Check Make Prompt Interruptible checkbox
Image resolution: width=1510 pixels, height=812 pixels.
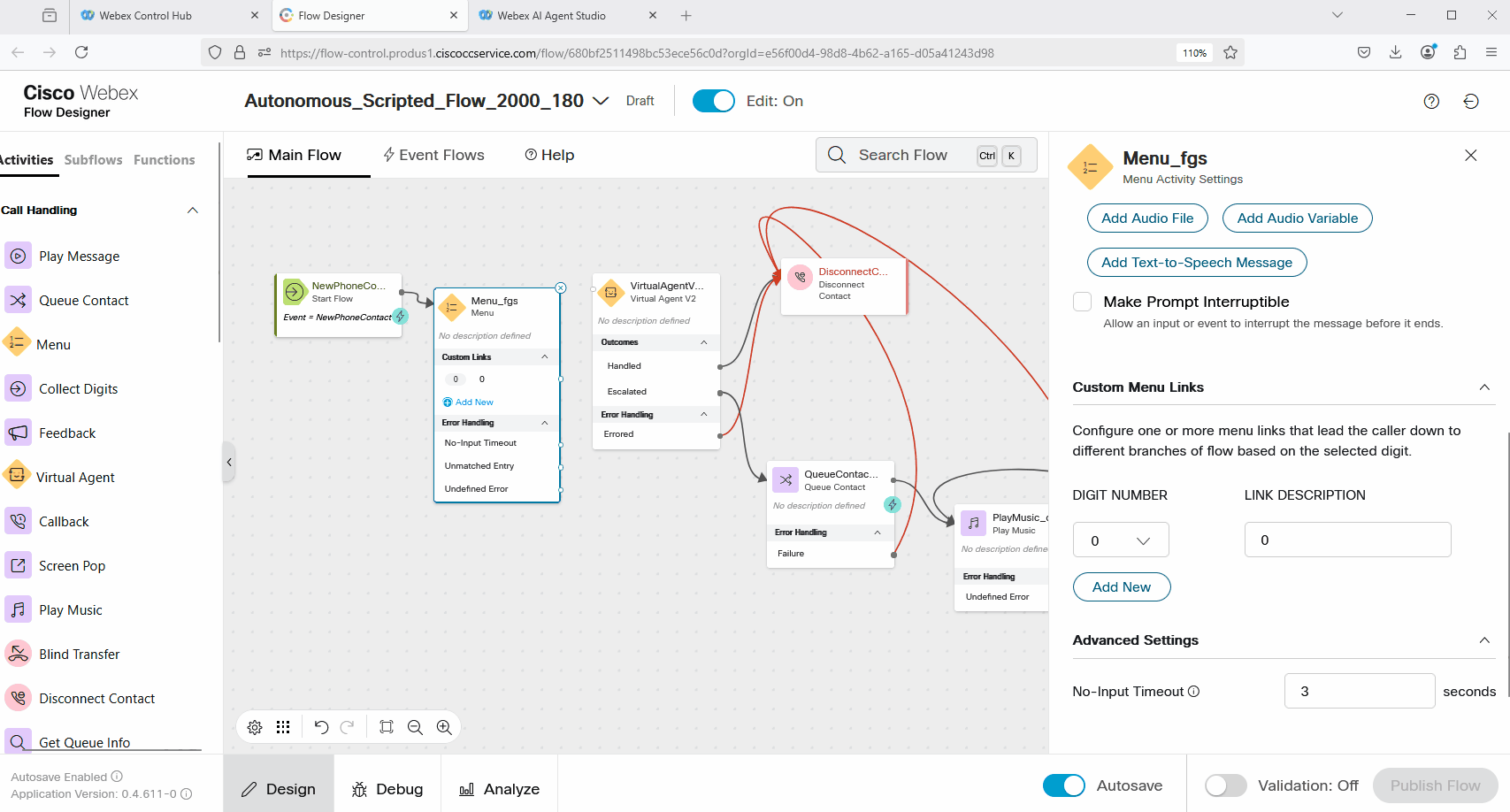tap(1083, 302)
